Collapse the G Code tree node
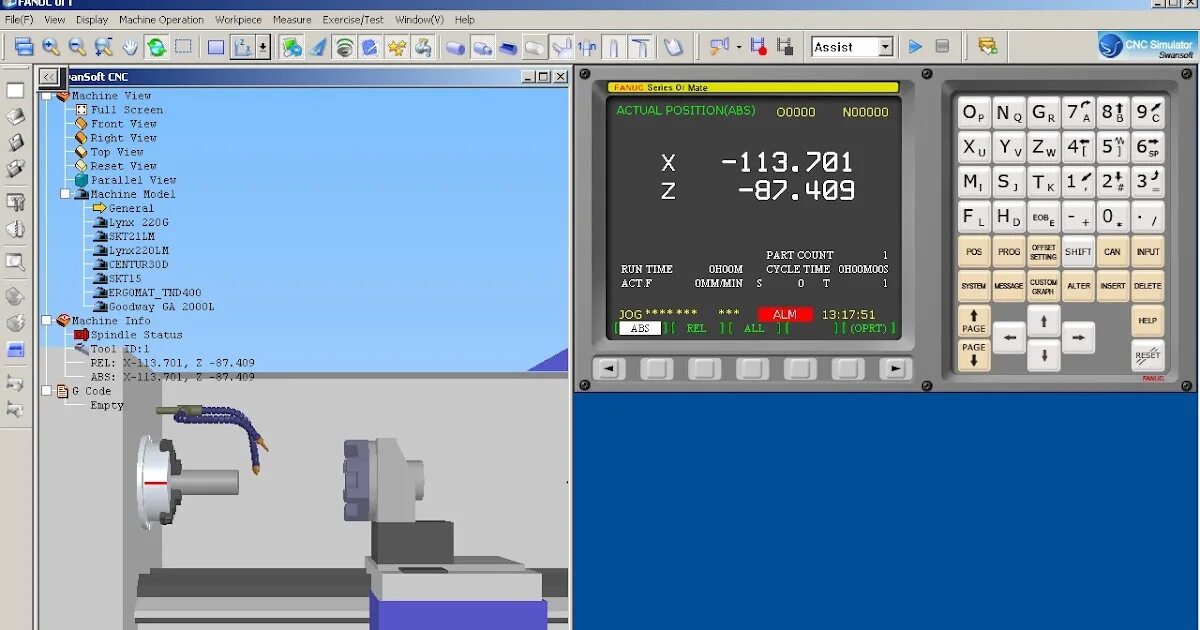Screen dimensions: 1200x630 [47, 391]
